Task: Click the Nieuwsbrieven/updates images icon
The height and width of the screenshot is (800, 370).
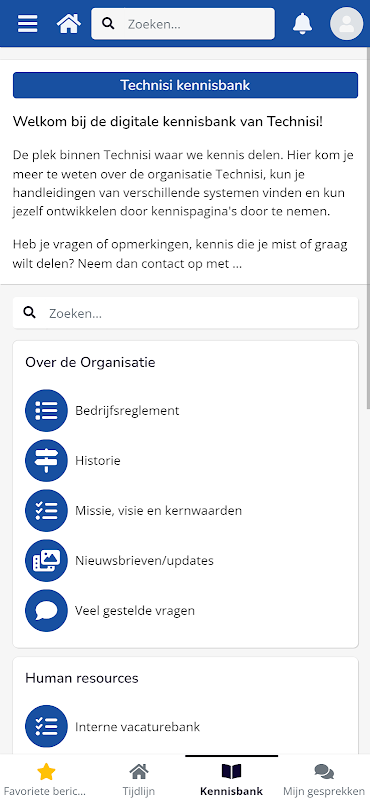Action: [x=46, y=561]
